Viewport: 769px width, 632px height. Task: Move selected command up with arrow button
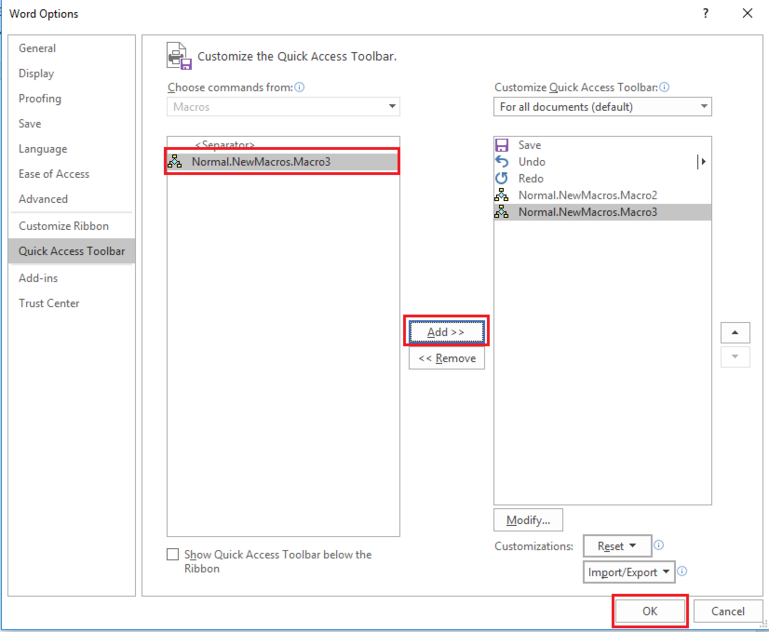[x=735, y=332]
